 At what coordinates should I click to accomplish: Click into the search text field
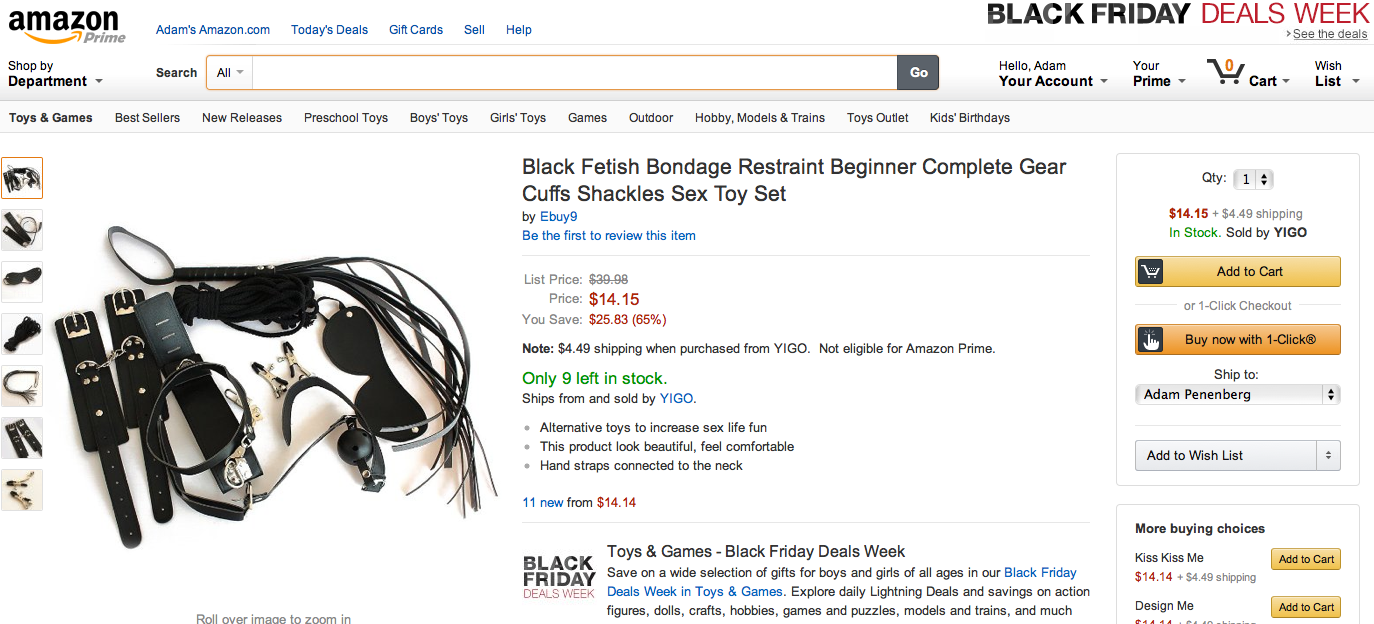coord(574,73)
